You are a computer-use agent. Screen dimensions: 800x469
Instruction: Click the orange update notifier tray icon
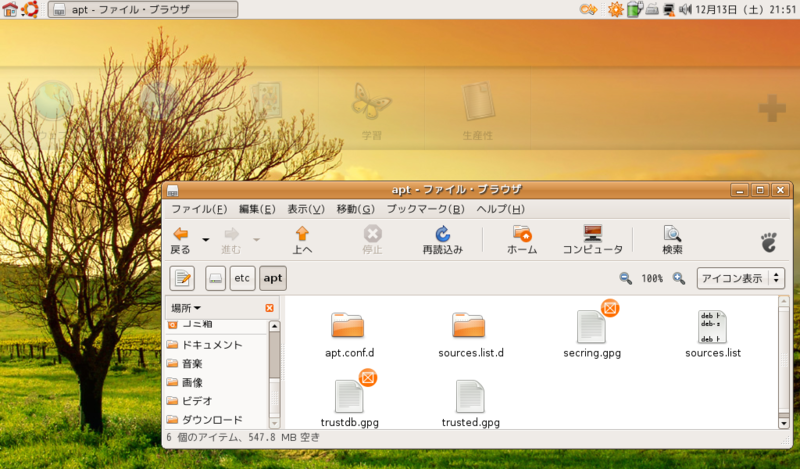(x=615, y=9)
